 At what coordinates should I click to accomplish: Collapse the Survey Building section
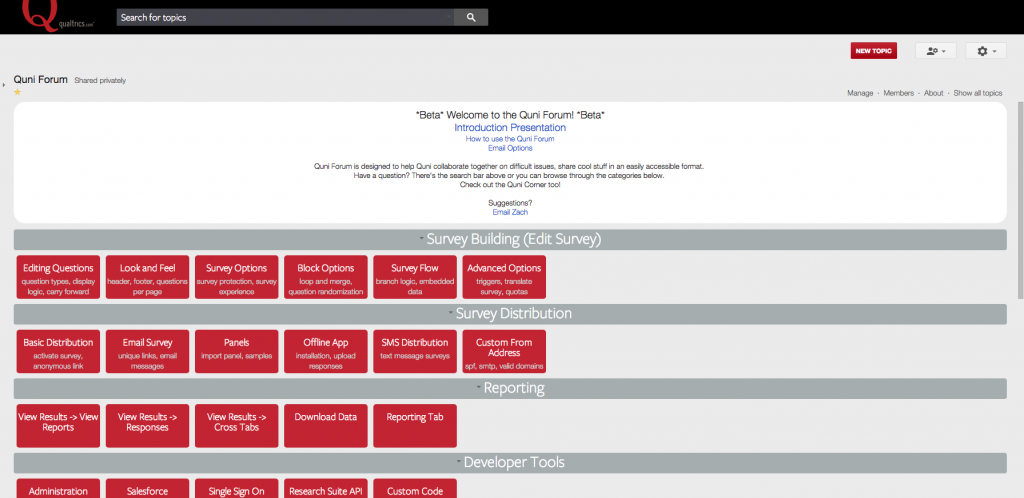click(421, 239)
